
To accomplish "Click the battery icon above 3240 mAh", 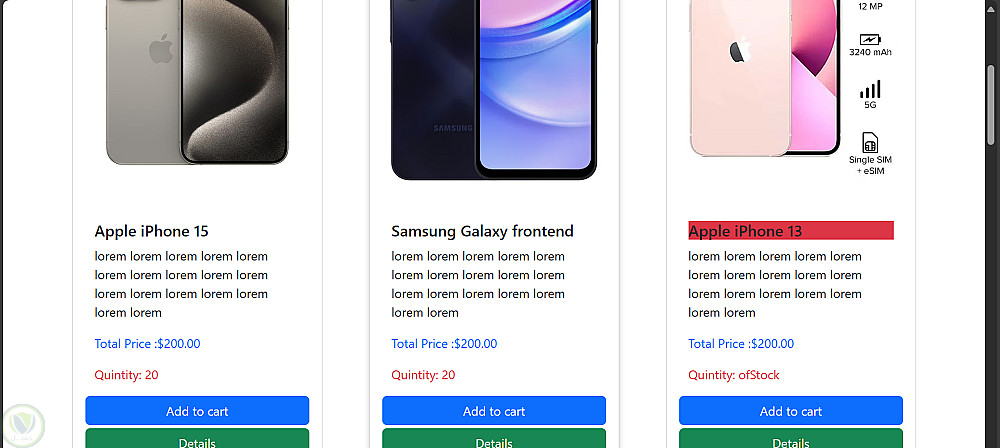I will coord(870,38).
